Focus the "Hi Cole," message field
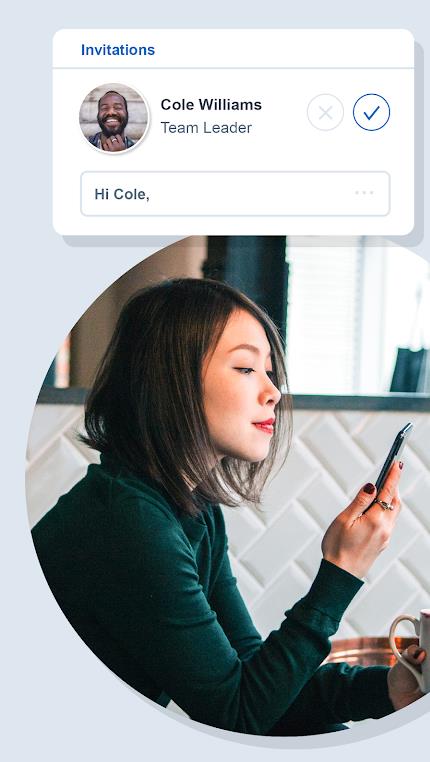Image resolution: width=430 pixels, height=762 pixels. point(235,193)
